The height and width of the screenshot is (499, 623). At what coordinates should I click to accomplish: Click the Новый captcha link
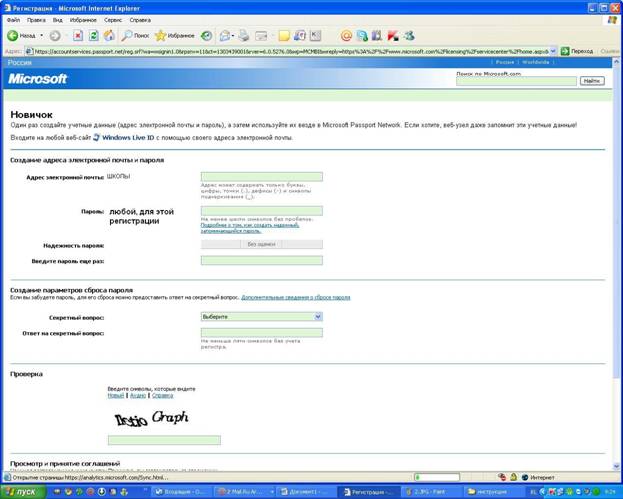(116, 395)
